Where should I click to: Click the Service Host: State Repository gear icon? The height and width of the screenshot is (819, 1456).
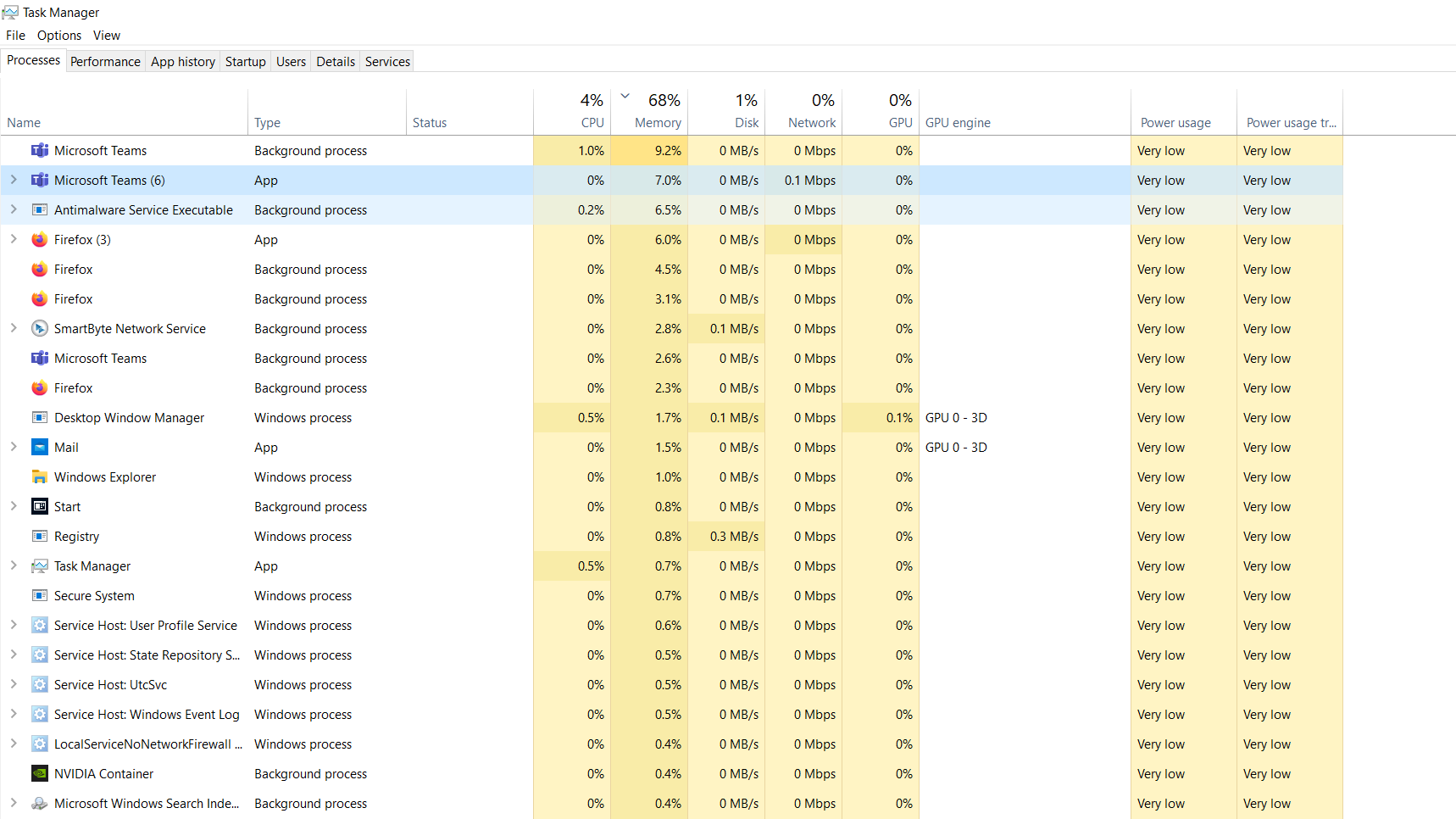coord(40,655)
